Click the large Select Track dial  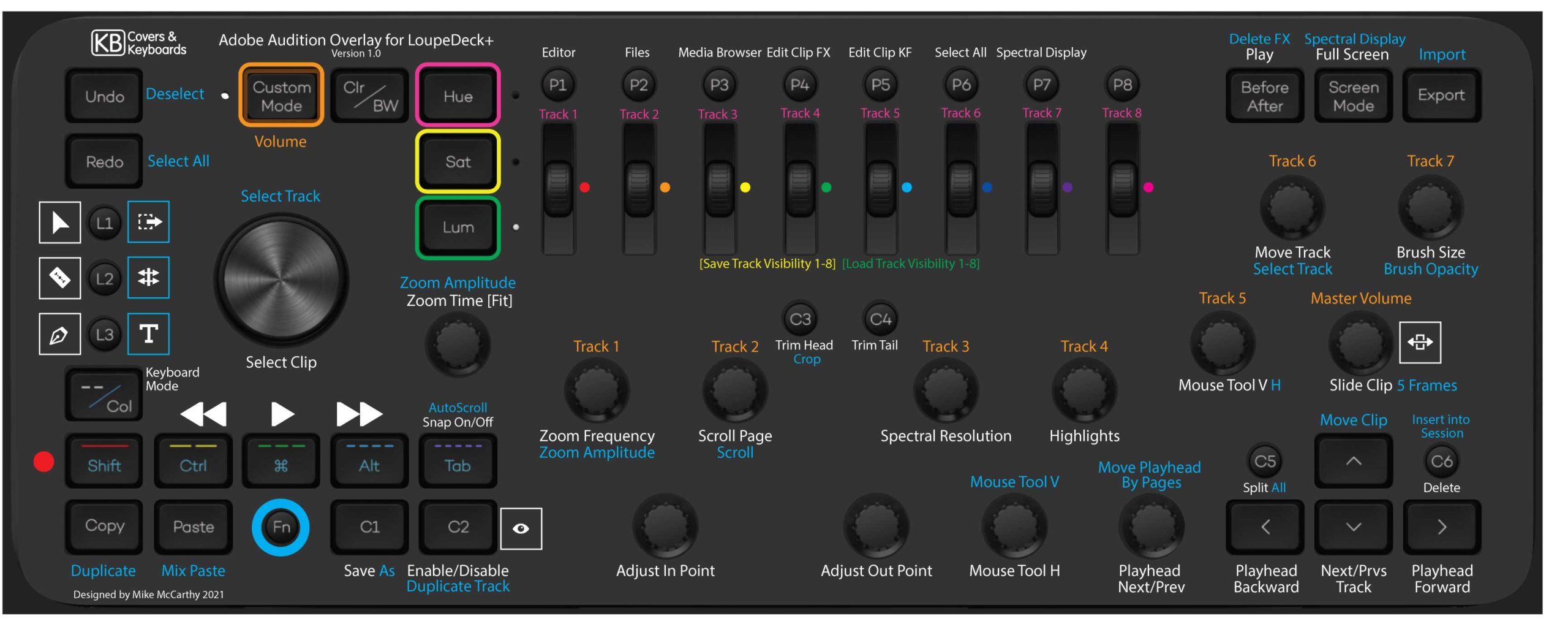point(281,280)
